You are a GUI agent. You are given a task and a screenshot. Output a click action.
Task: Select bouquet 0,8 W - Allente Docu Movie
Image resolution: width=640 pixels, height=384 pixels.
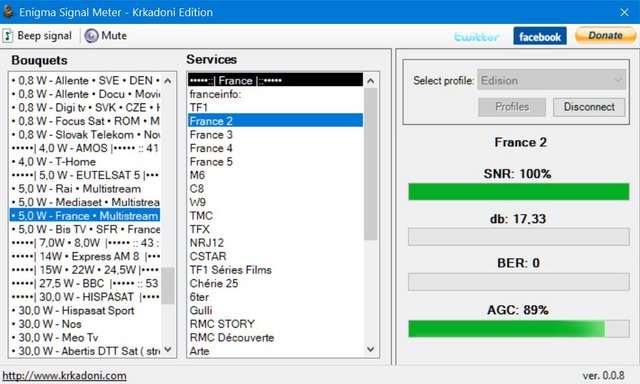point(85,94)
